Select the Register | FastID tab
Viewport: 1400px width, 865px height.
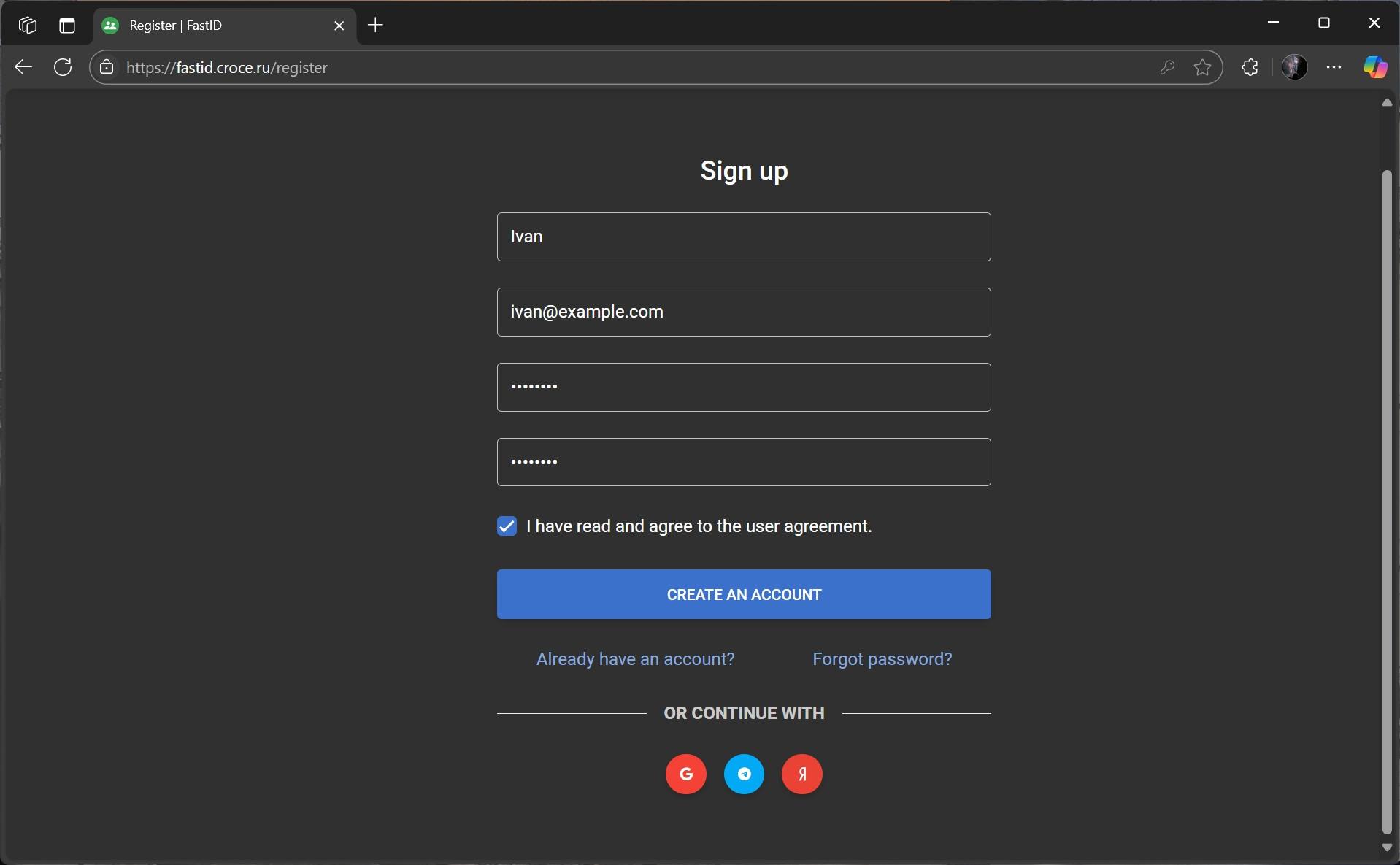(225, 26)
